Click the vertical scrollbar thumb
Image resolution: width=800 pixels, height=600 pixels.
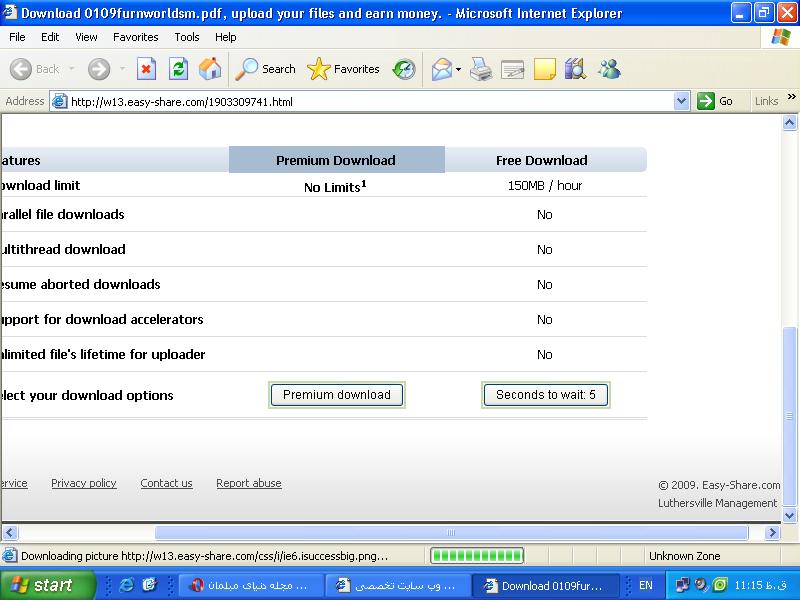[x=789, y=416]
